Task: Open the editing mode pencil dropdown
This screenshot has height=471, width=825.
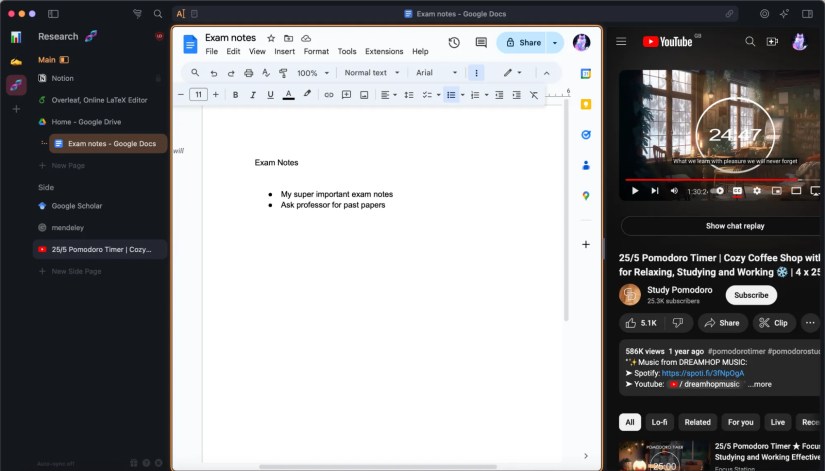Action: click(512, 73)
